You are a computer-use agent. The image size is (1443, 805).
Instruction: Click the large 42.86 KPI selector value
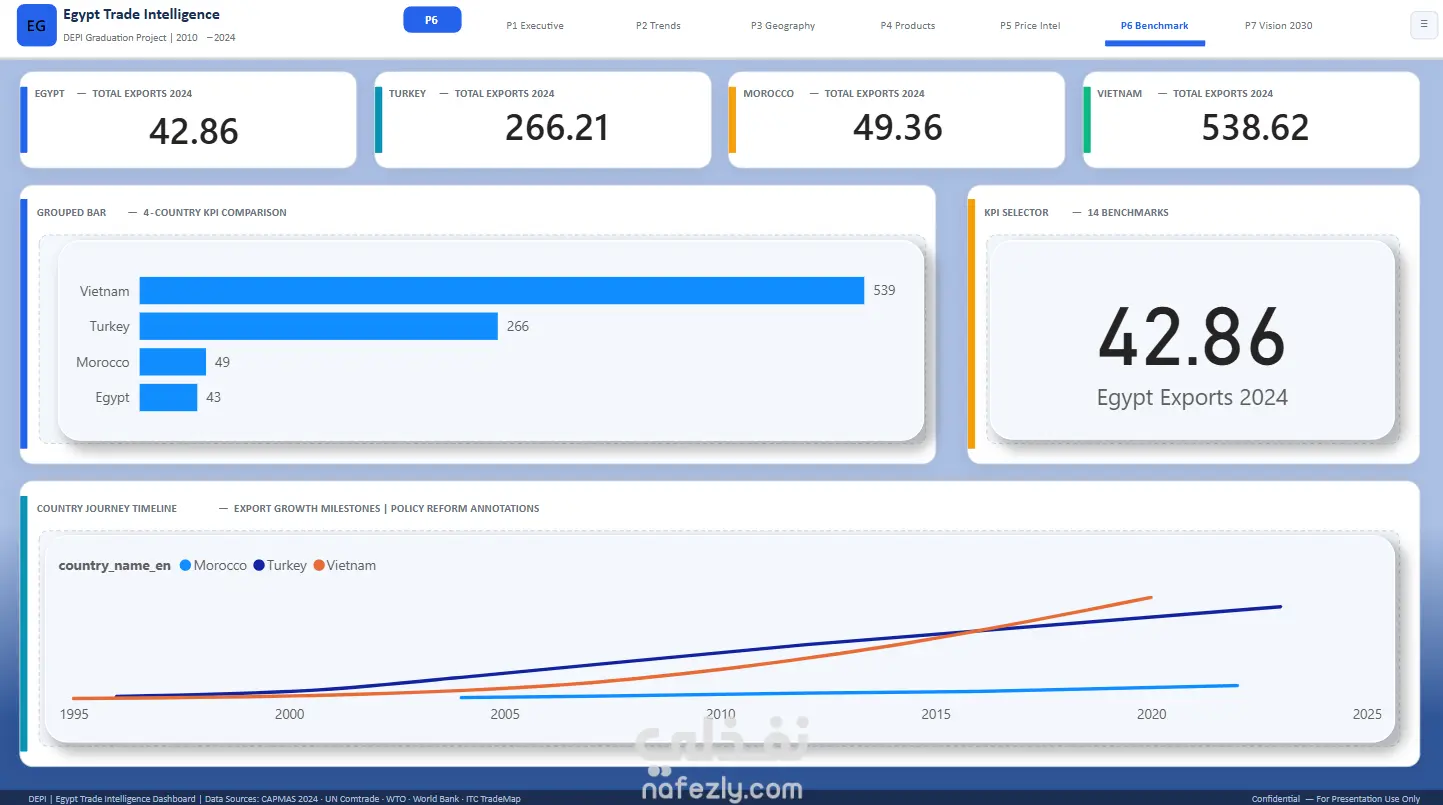coord(1192,337)
